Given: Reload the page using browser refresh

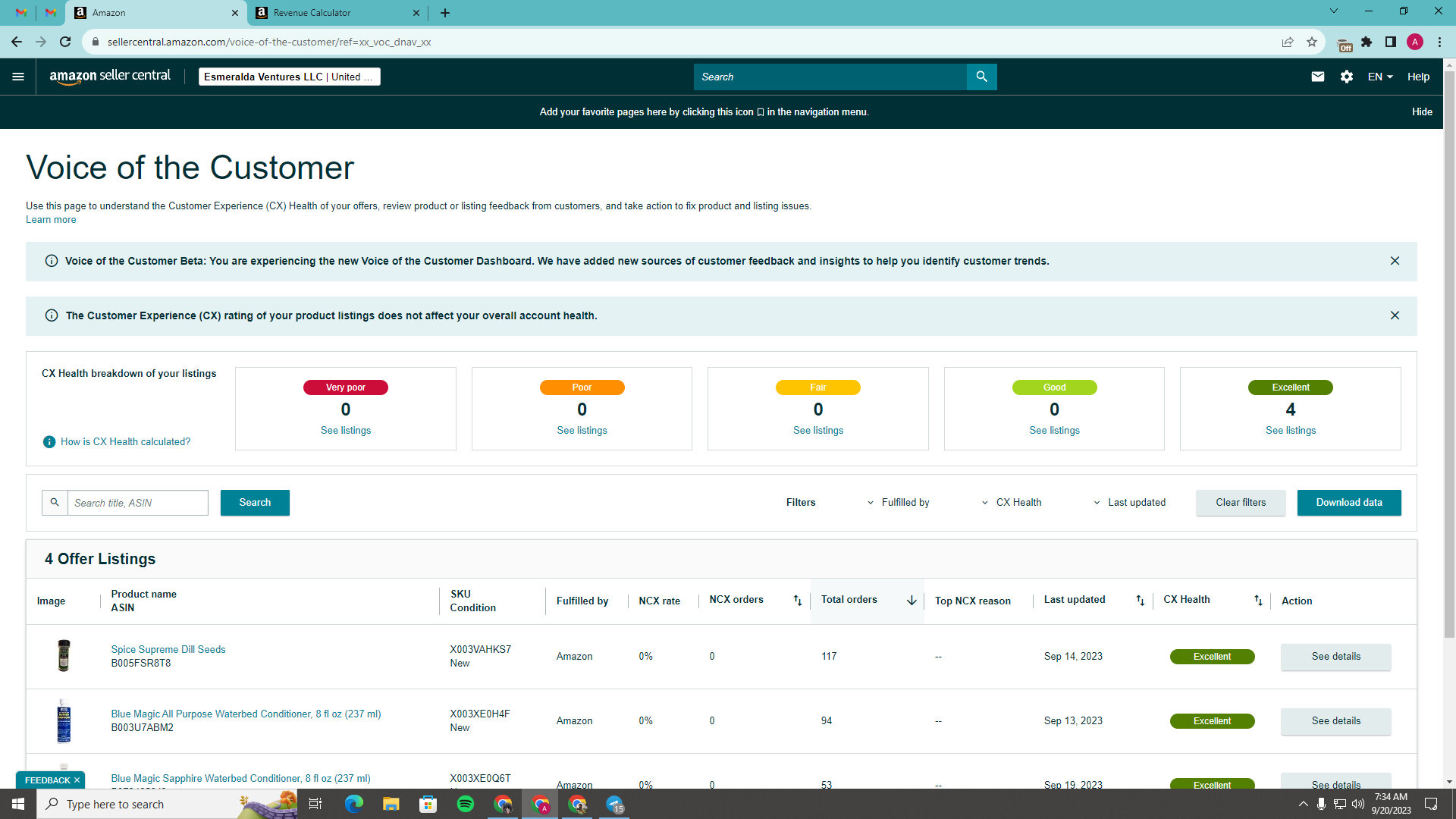Looking at the screenshot, I should pyautogui.click(x=65, y=42).
